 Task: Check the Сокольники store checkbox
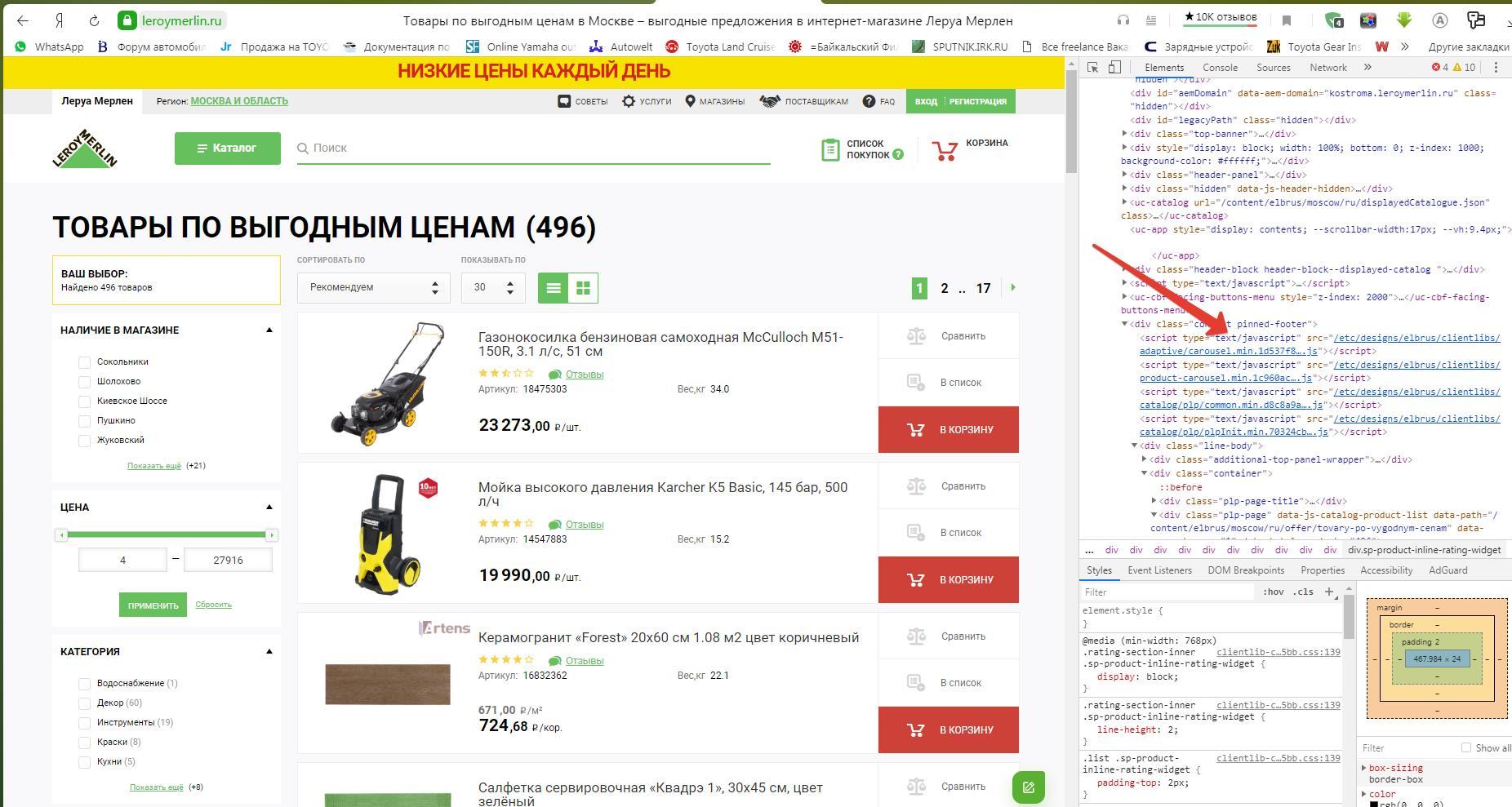point(84,362)
